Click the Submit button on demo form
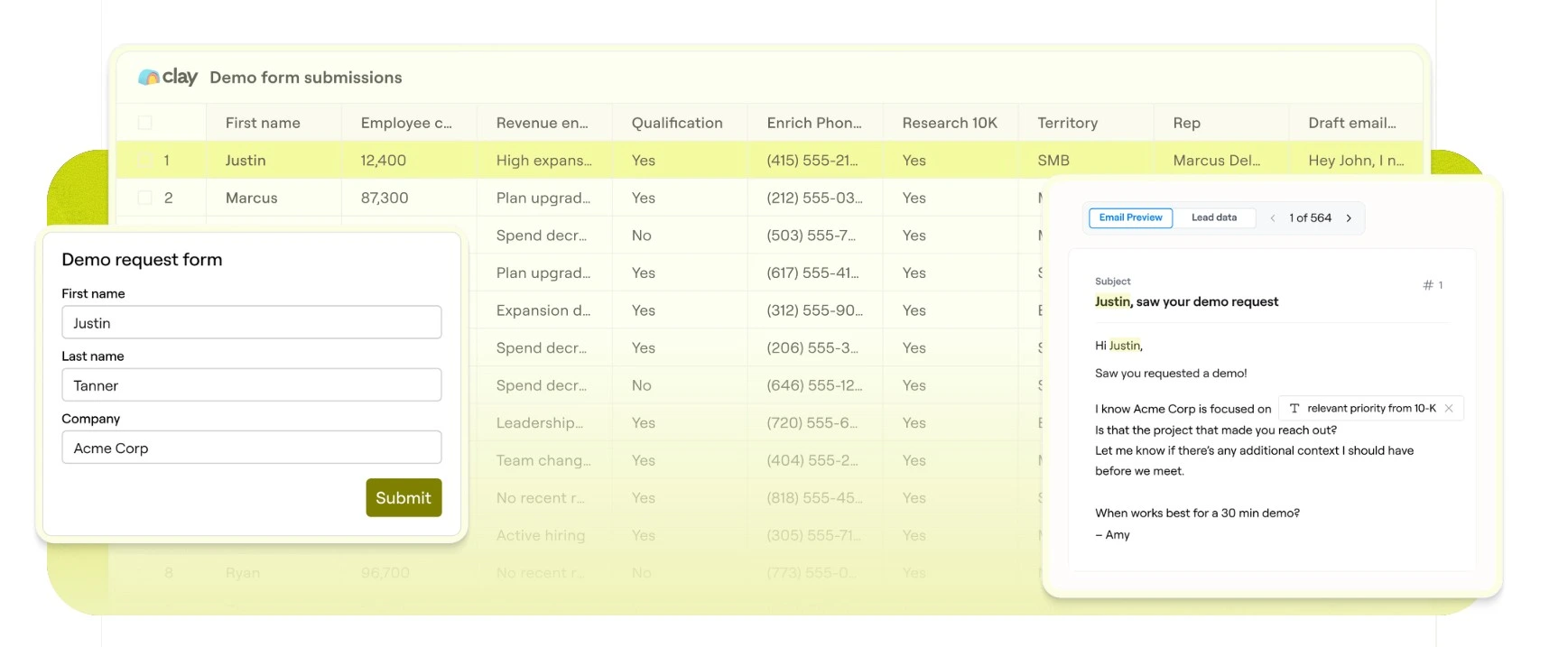 (x=404, y=497)
